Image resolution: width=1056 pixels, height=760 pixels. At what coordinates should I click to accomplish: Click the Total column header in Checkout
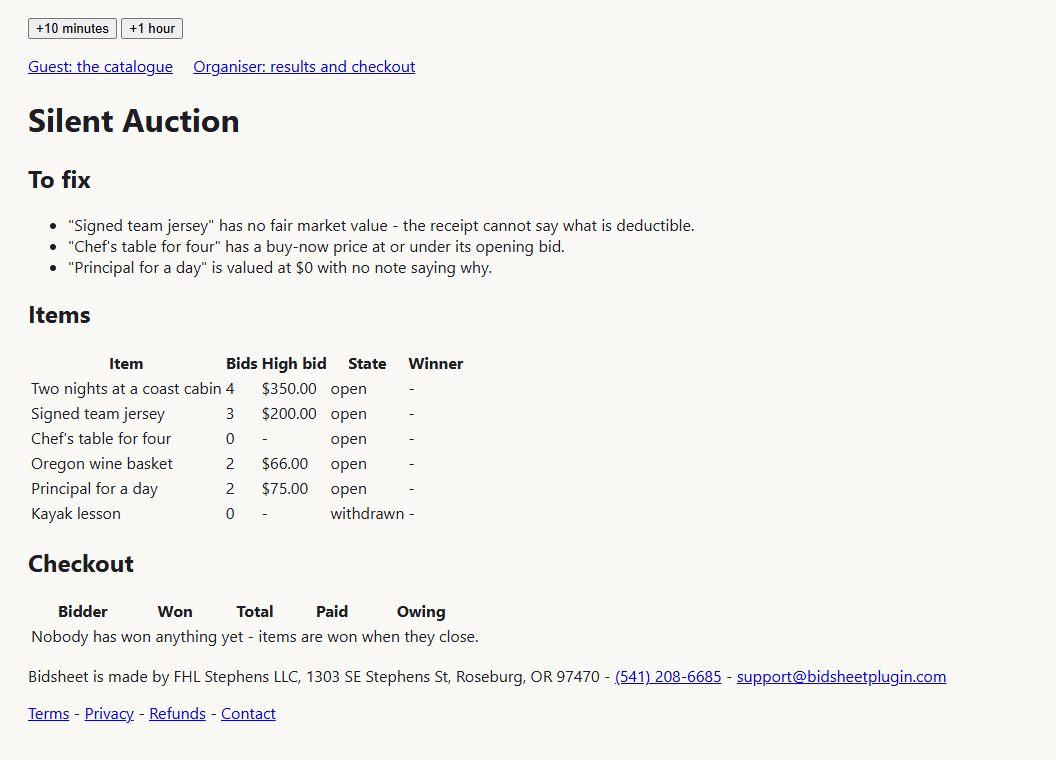255,612
